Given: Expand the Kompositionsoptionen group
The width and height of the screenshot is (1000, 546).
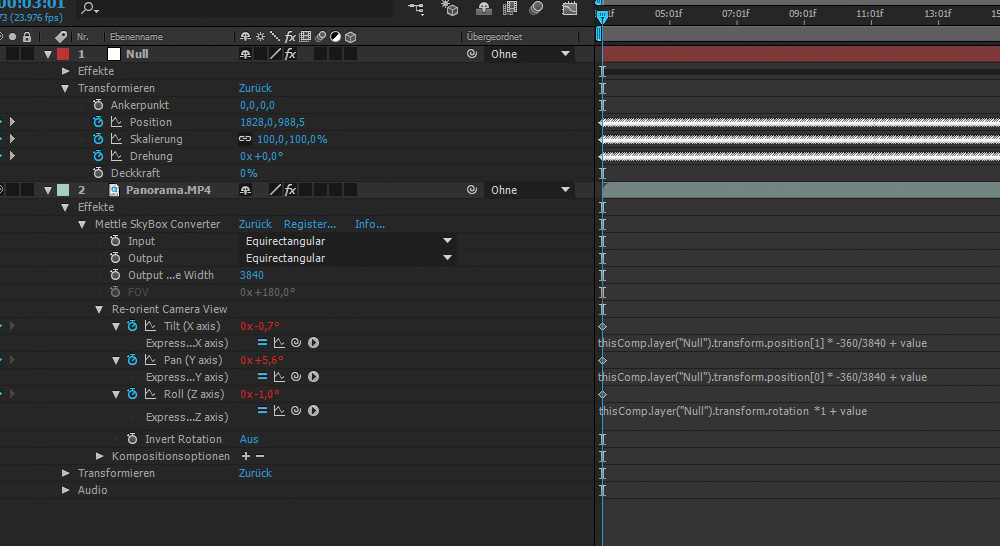Looking at the screenshot, I should click(100, 456).
